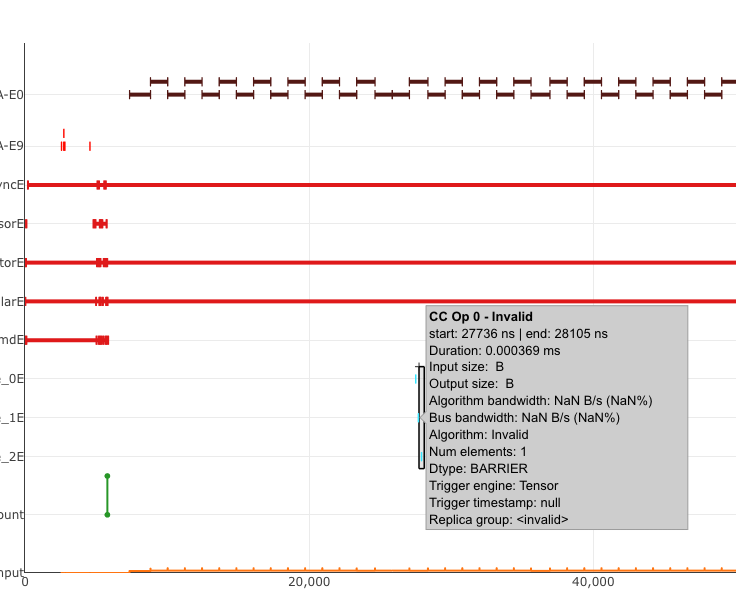Click the A-E9 y-axis row label
The height and width of the screenshot is (604, 736).
(x=11, y=146)
